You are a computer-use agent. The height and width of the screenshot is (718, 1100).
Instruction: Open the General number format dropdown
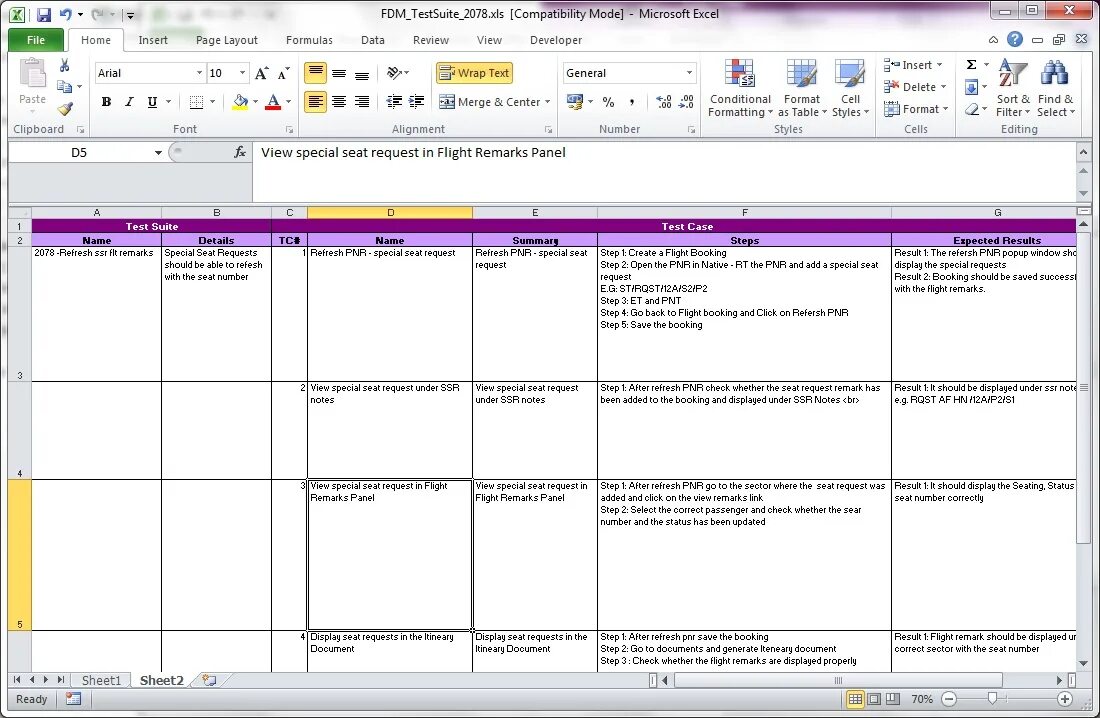pyautogui.click(x=689, y=73)
